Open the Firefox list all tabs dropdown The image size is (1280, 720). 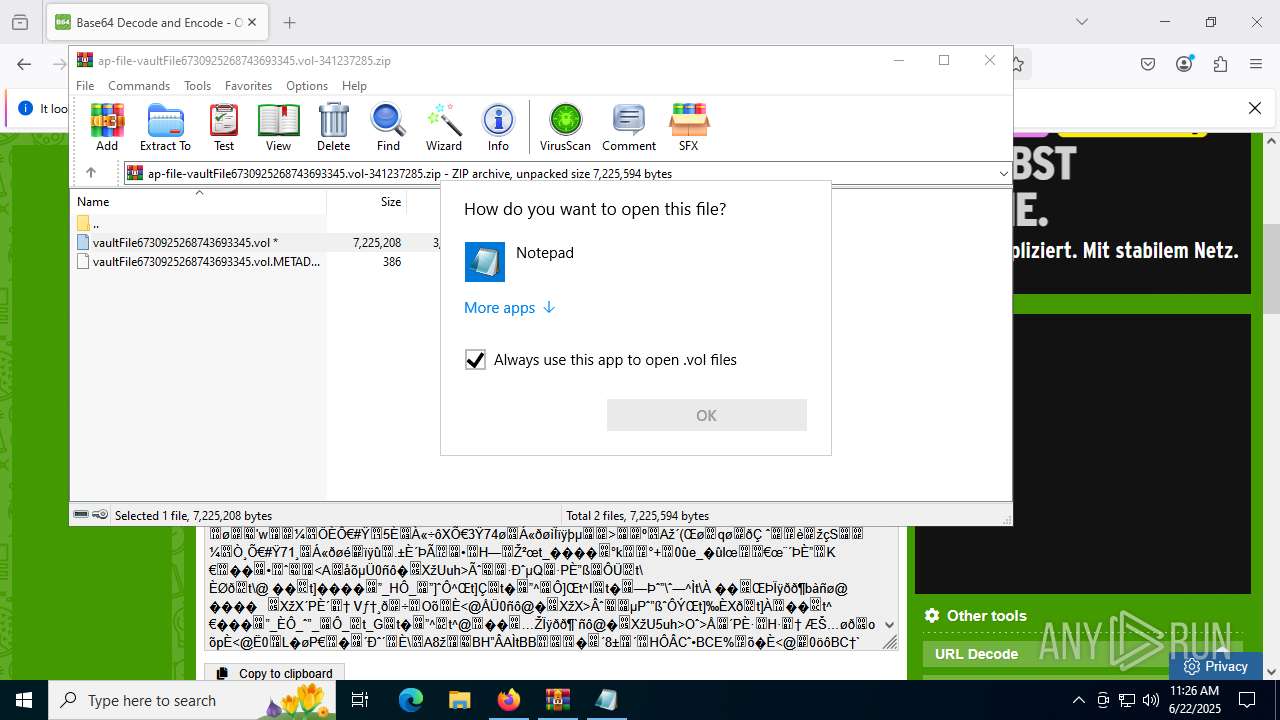(x=1081, y=22)
